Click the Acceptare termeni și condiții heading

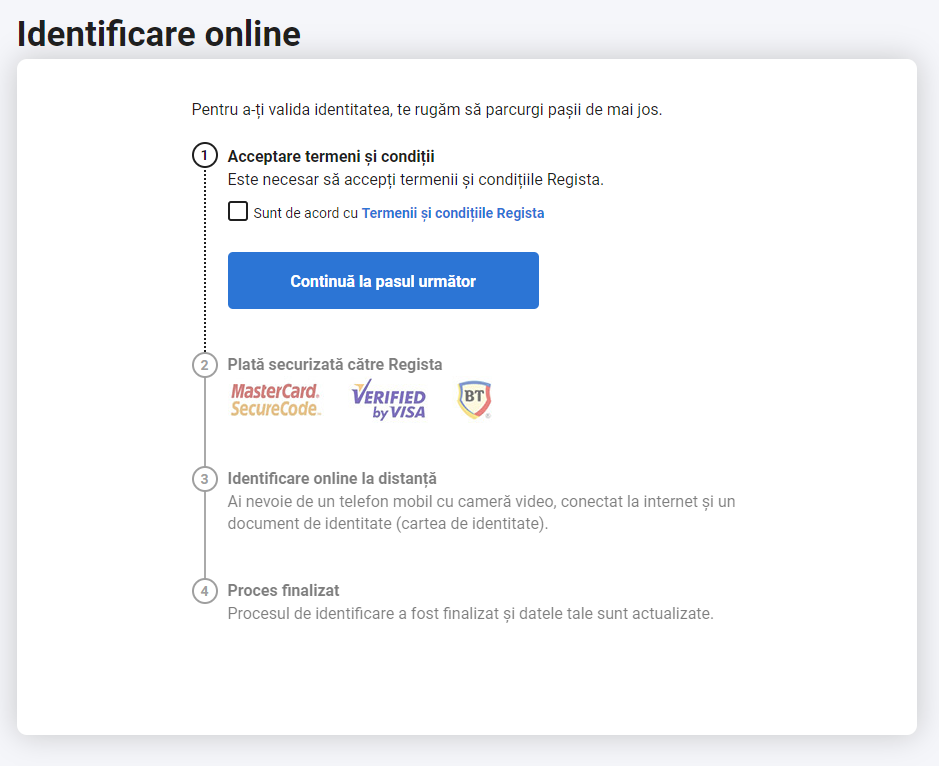331,157
